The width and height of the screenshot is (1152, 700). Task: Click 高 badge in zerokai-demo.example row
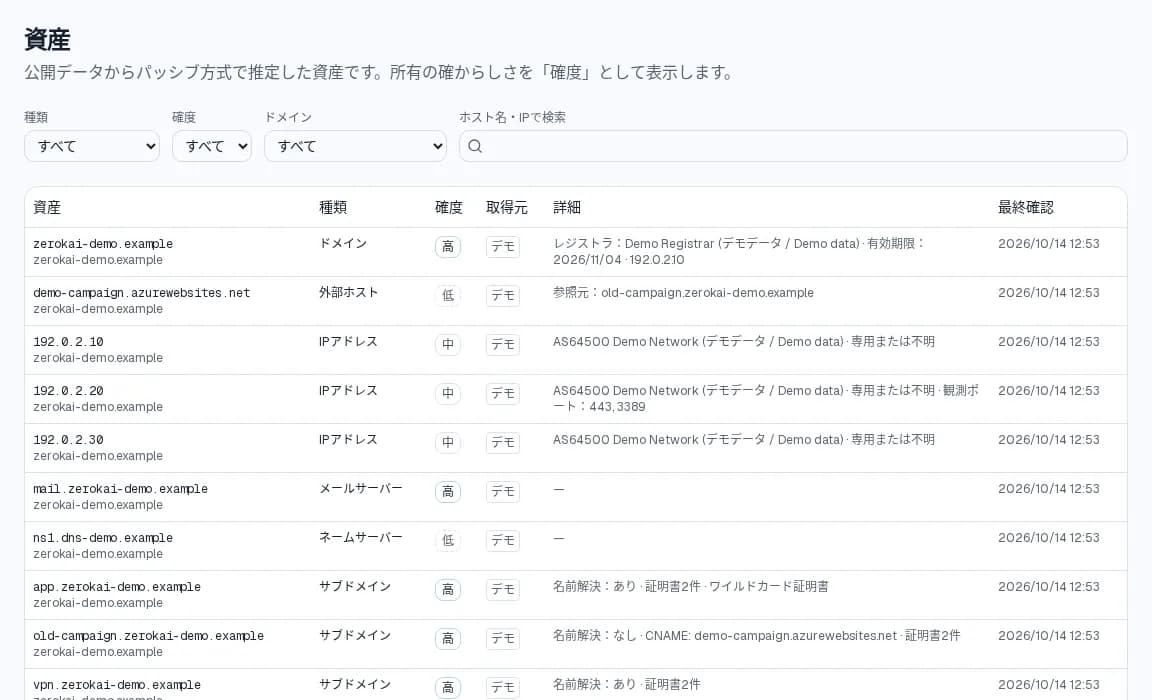pos(447,247)
